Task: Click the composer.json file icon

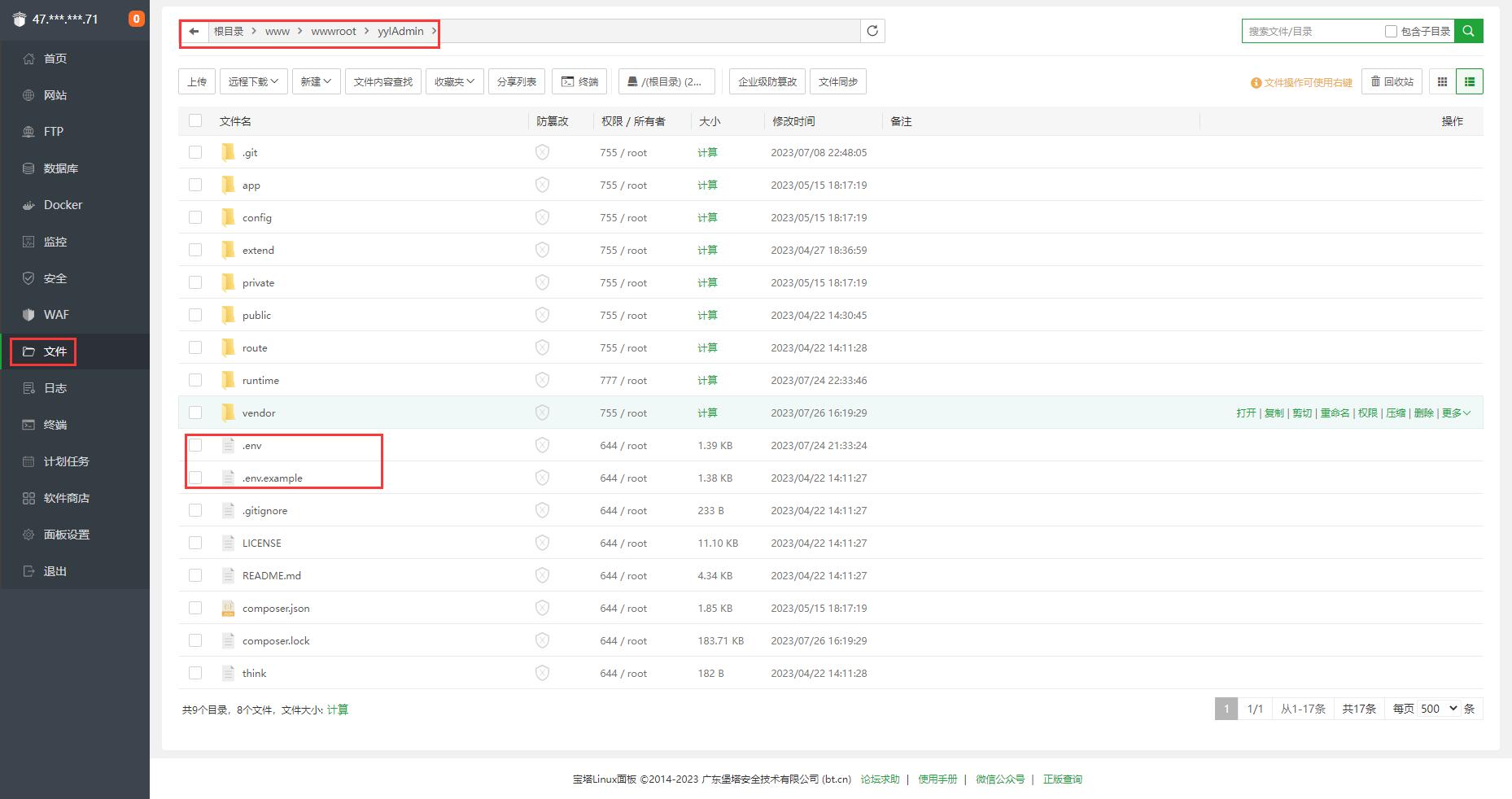Action: (229, 608)
